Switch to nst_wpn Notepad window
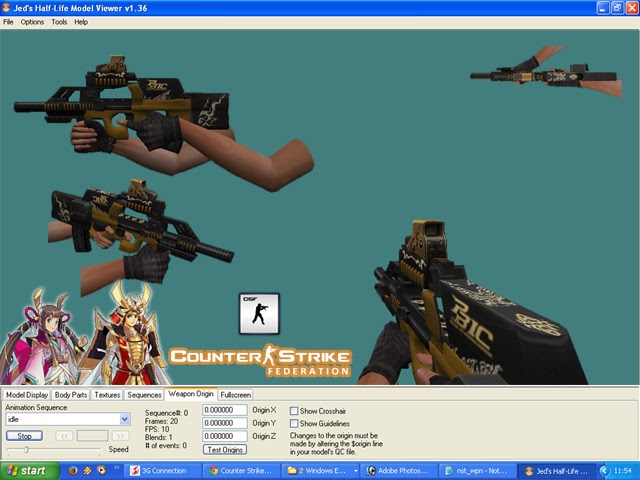This screenshot has width=640, height=480. (x=477, y=471)
